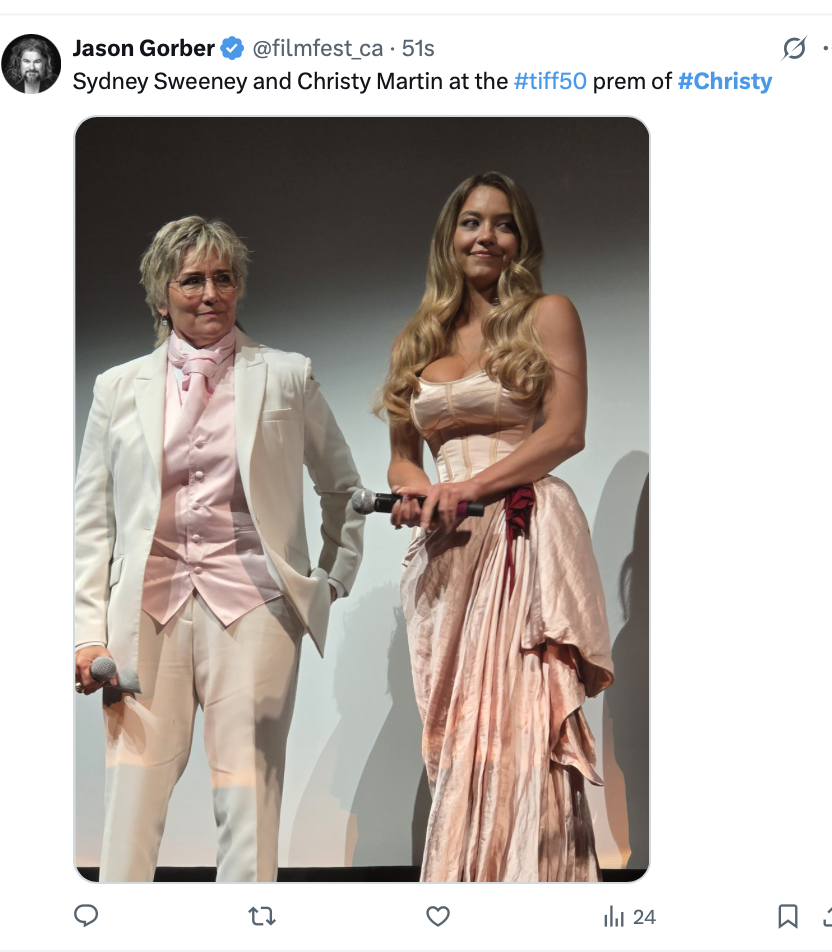Open Jason Gorber's profile avatar

tap(31, 64)
